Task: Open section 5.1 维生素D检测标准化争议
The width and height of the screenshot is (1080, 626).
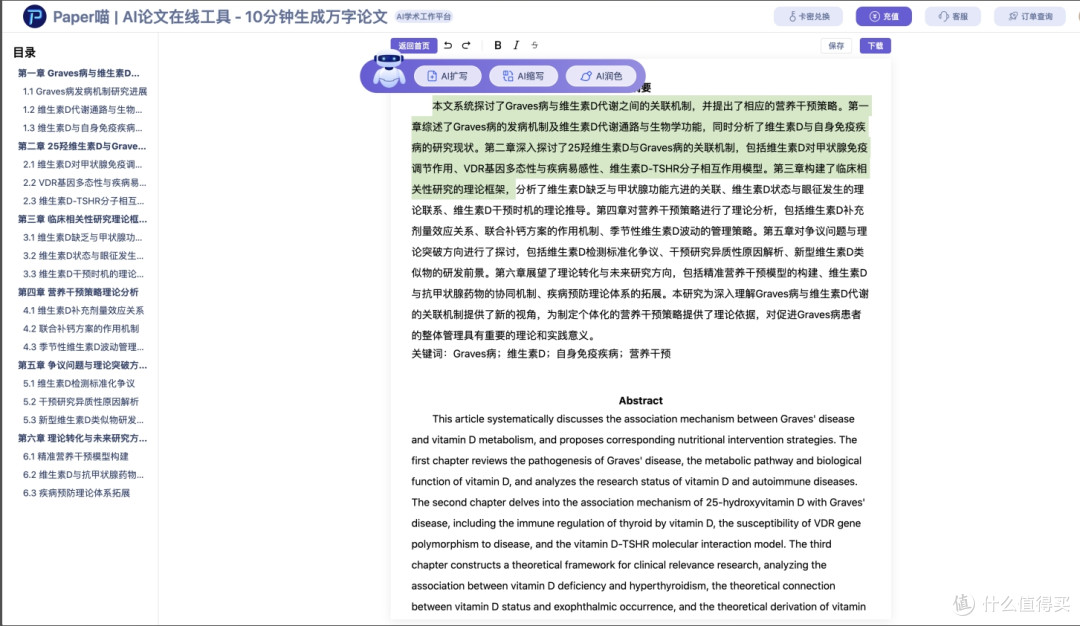Action: (79, 384)
